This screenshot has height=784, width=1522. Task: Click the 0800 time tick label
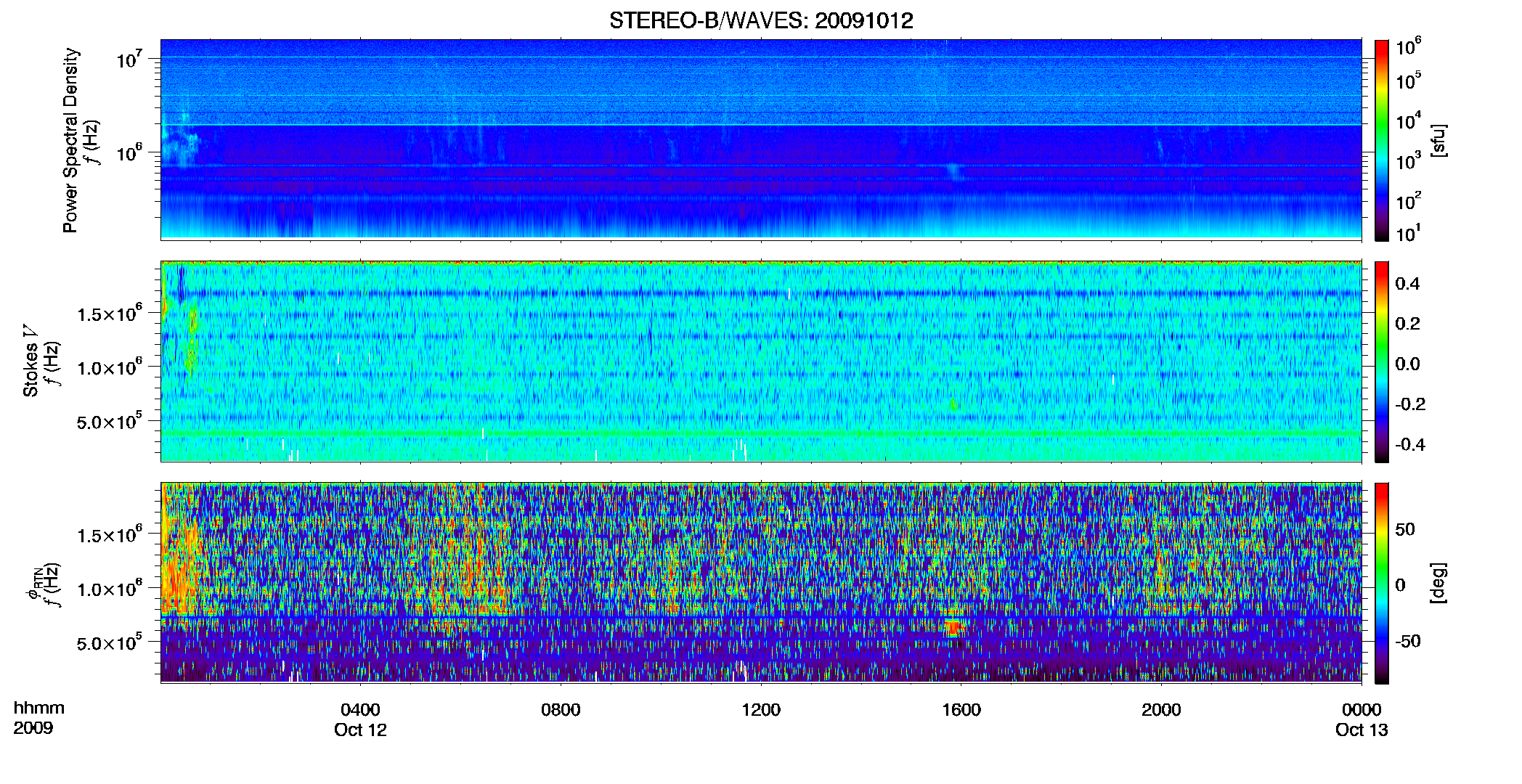[561, 710]
